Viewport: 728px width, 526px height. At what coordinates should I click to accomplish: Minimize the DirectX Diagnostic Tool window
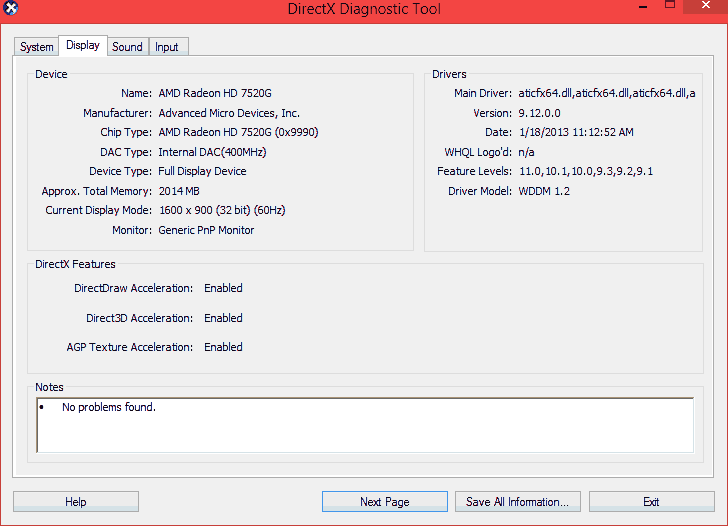tap(643, 6)
